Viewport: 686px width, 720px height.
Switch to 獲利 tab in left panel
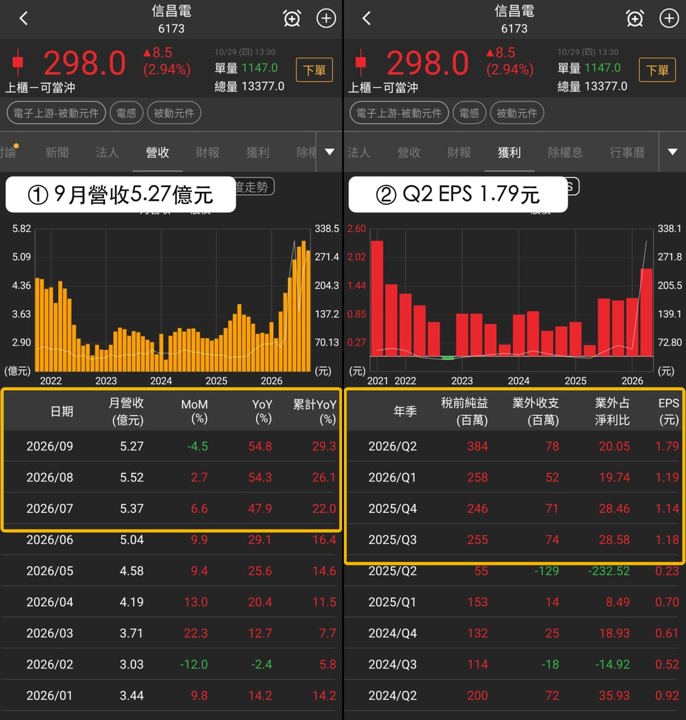tap(258, 152)
